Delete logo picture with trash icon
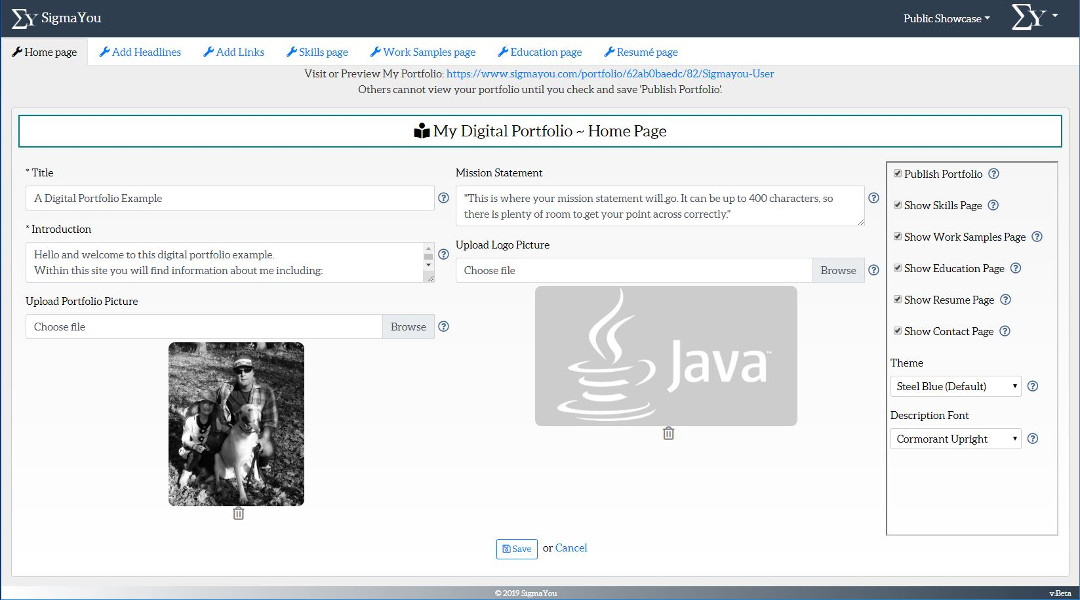 (668, 433)
